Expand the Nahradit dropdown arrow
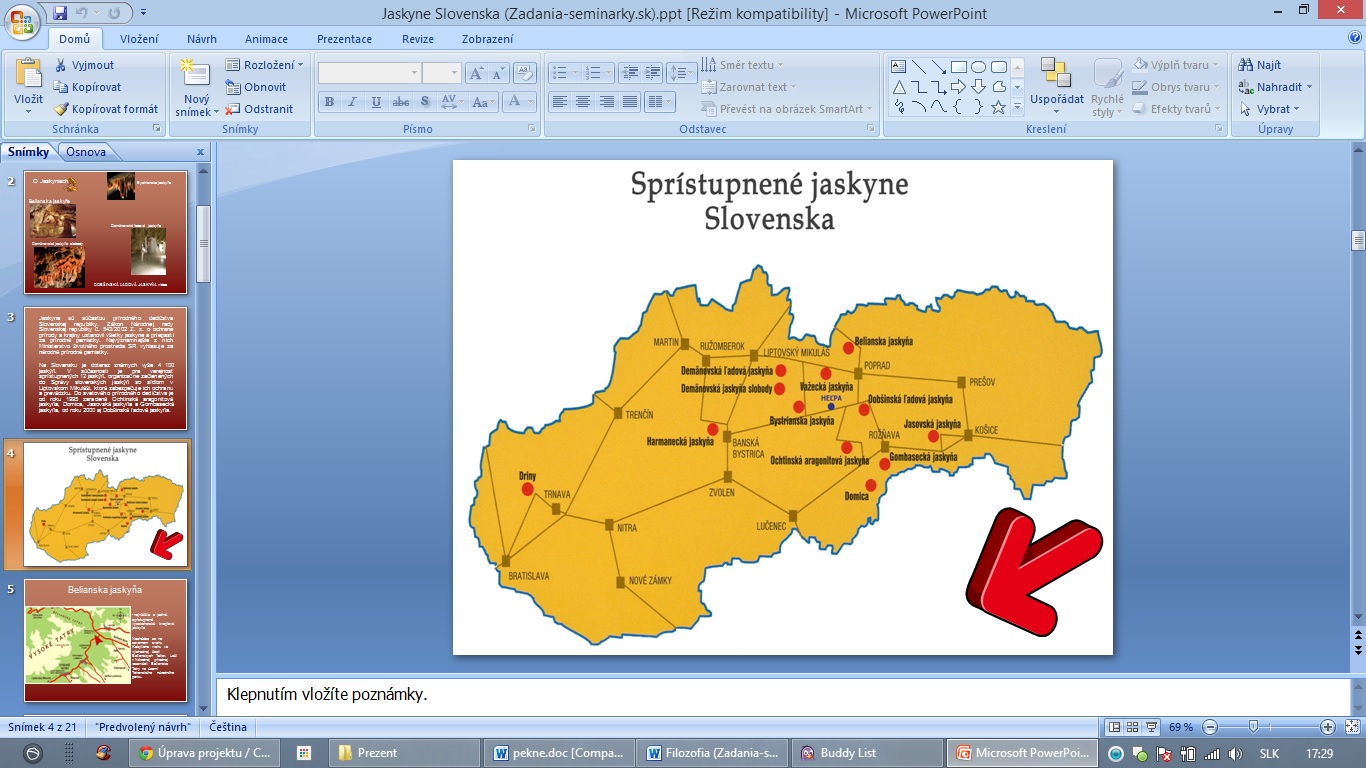This screenshot has width=1366, height=768. pyautogui.click(x=1309, y=87)
